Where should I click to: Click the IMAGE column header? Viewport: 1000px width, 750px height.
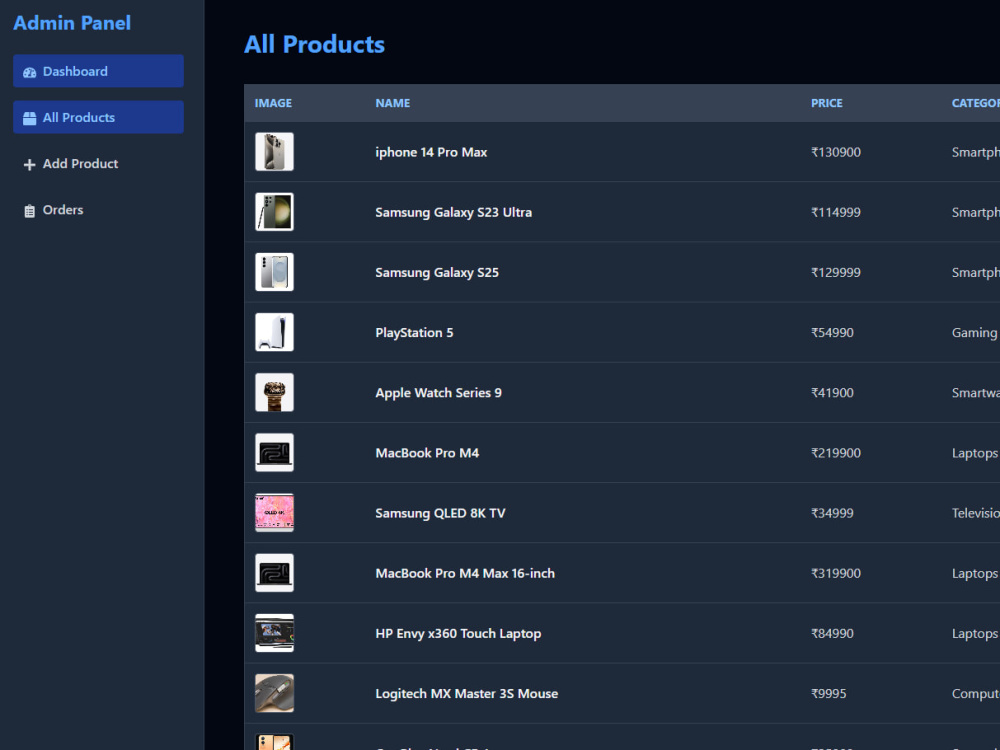click(x=273, y=103)
